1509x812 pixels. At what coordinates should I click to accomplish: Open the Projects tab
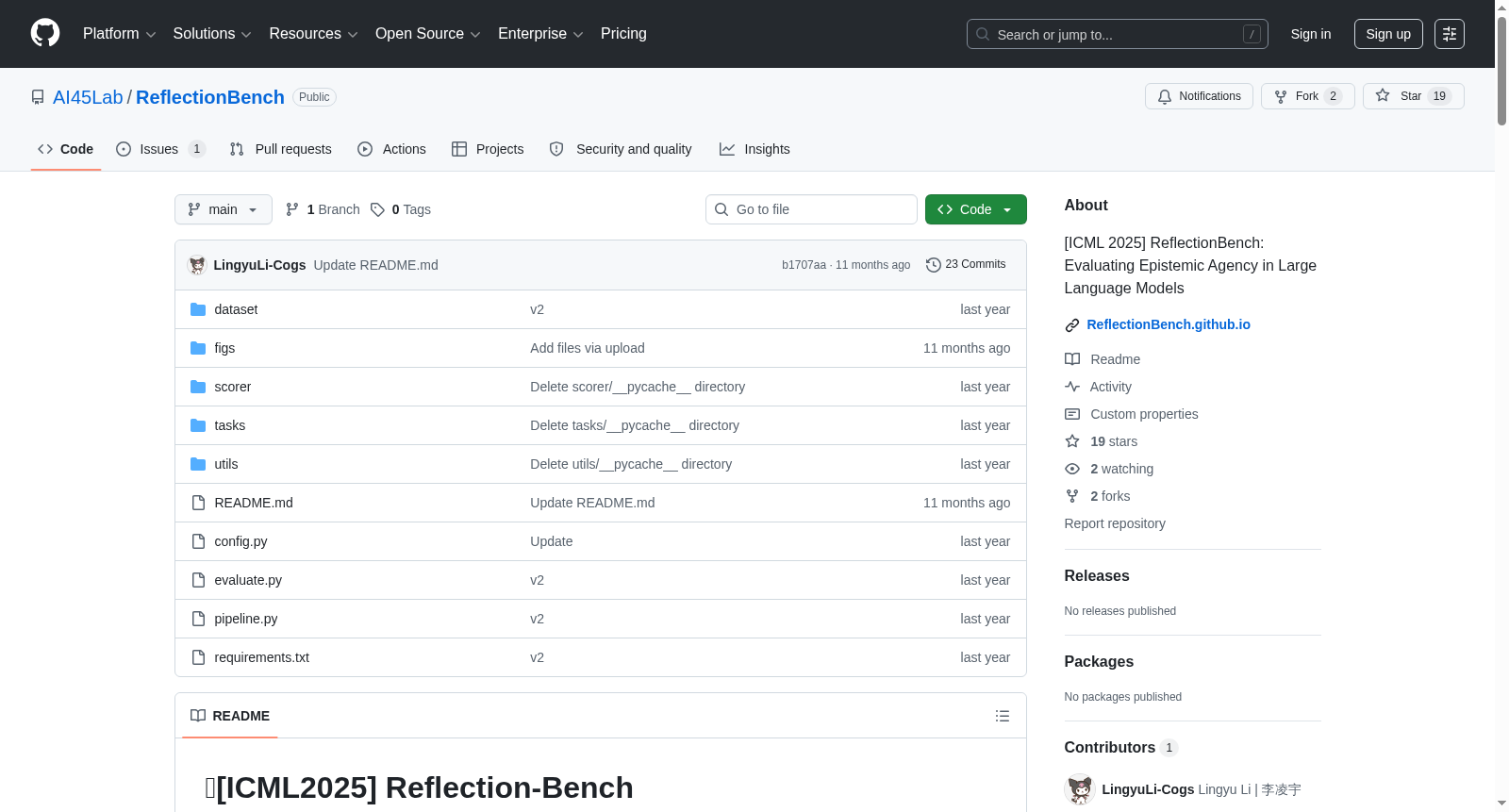(x=488, y=149)
